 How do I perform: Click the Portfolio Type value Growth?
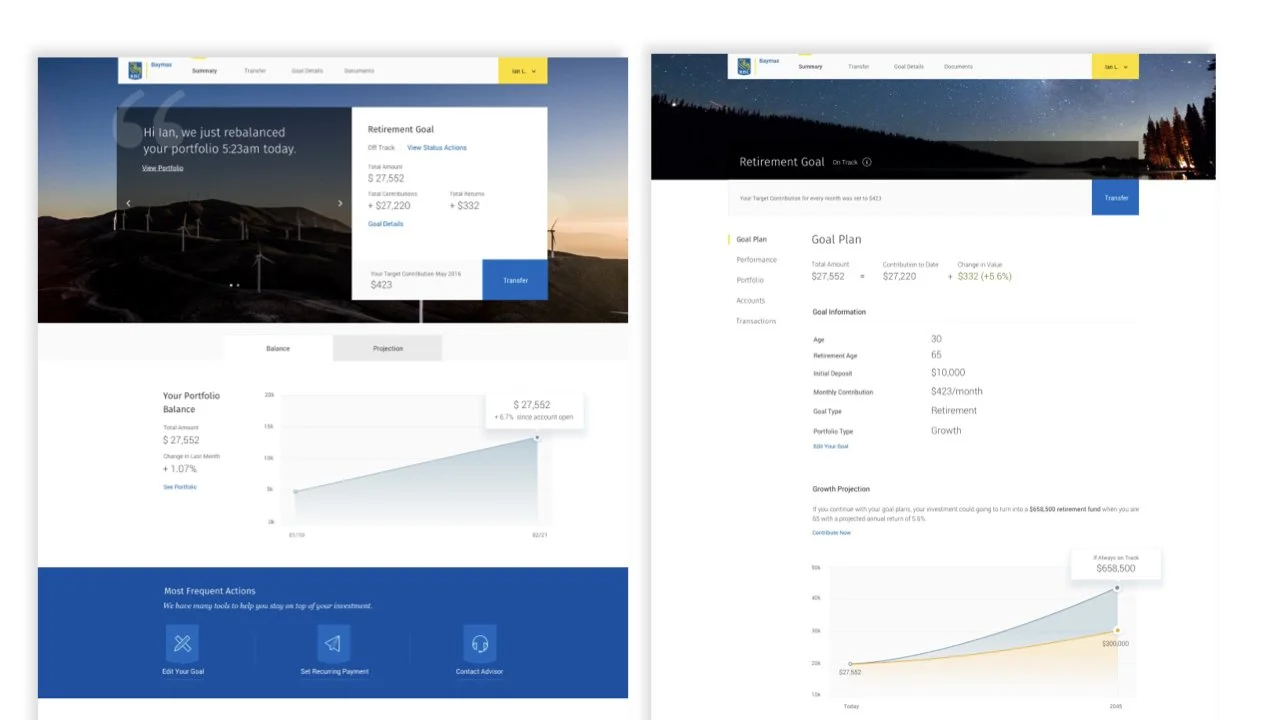pos(946,431)
